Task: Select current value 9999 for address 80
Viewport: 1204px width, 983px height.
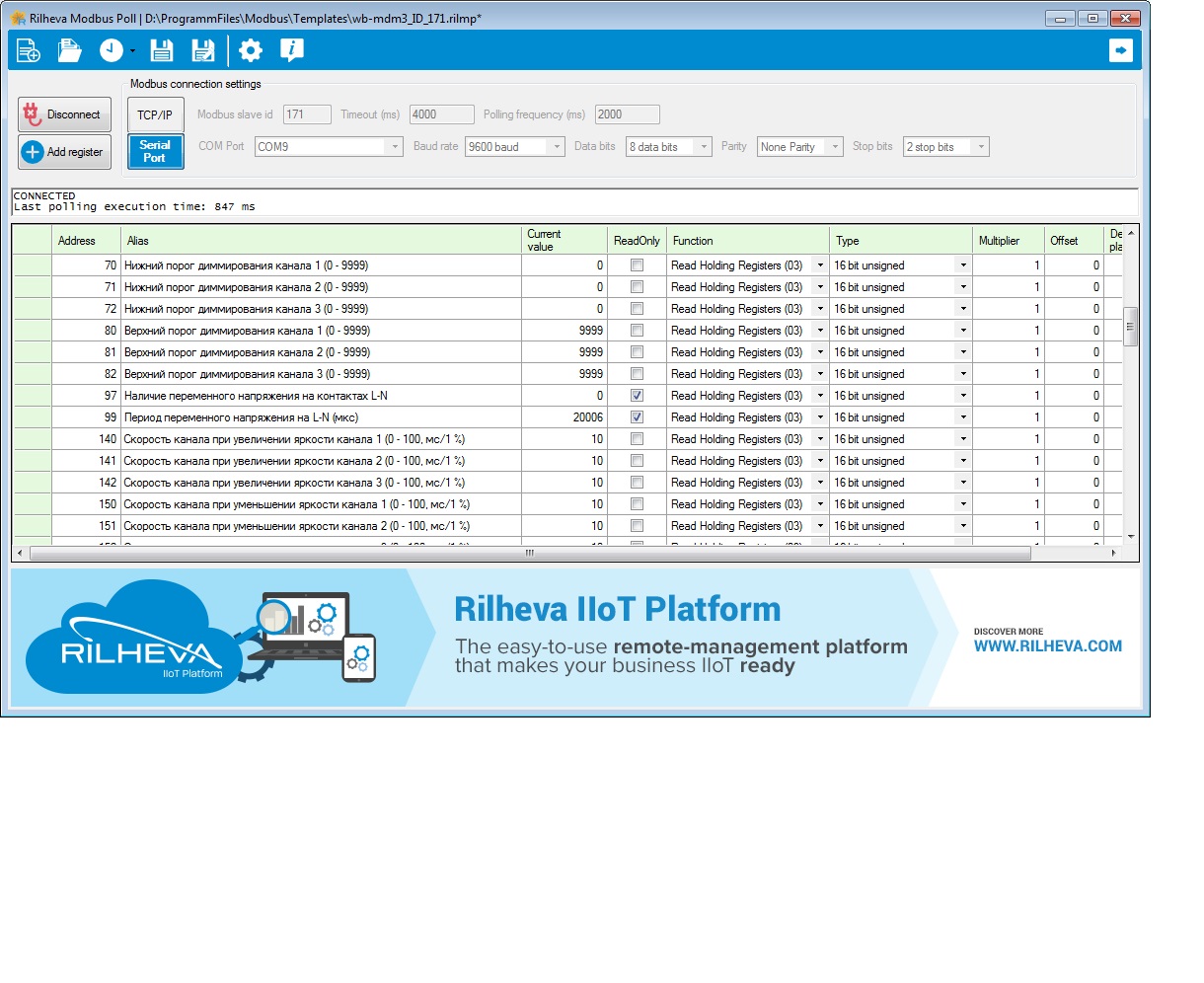Action: pos(564,331)
